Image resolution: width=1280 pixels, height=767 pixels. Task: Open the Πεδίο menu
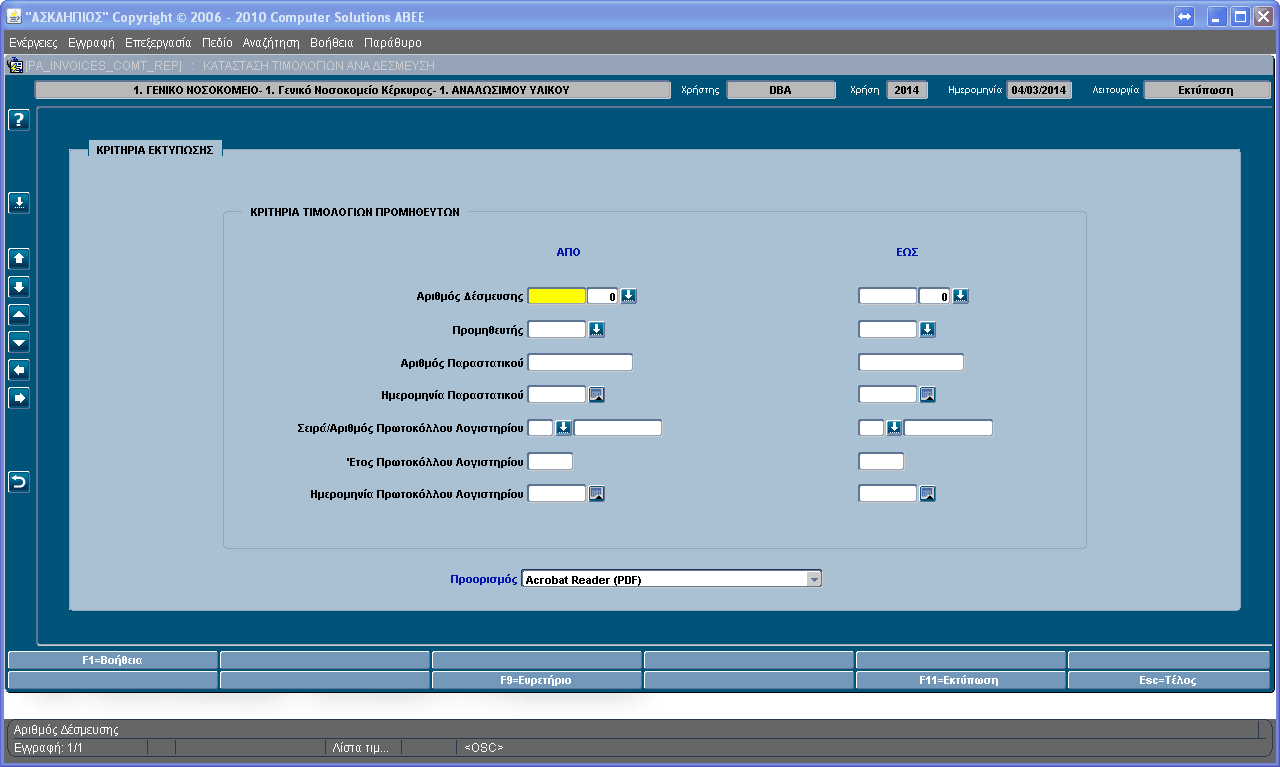coord(217,43)
